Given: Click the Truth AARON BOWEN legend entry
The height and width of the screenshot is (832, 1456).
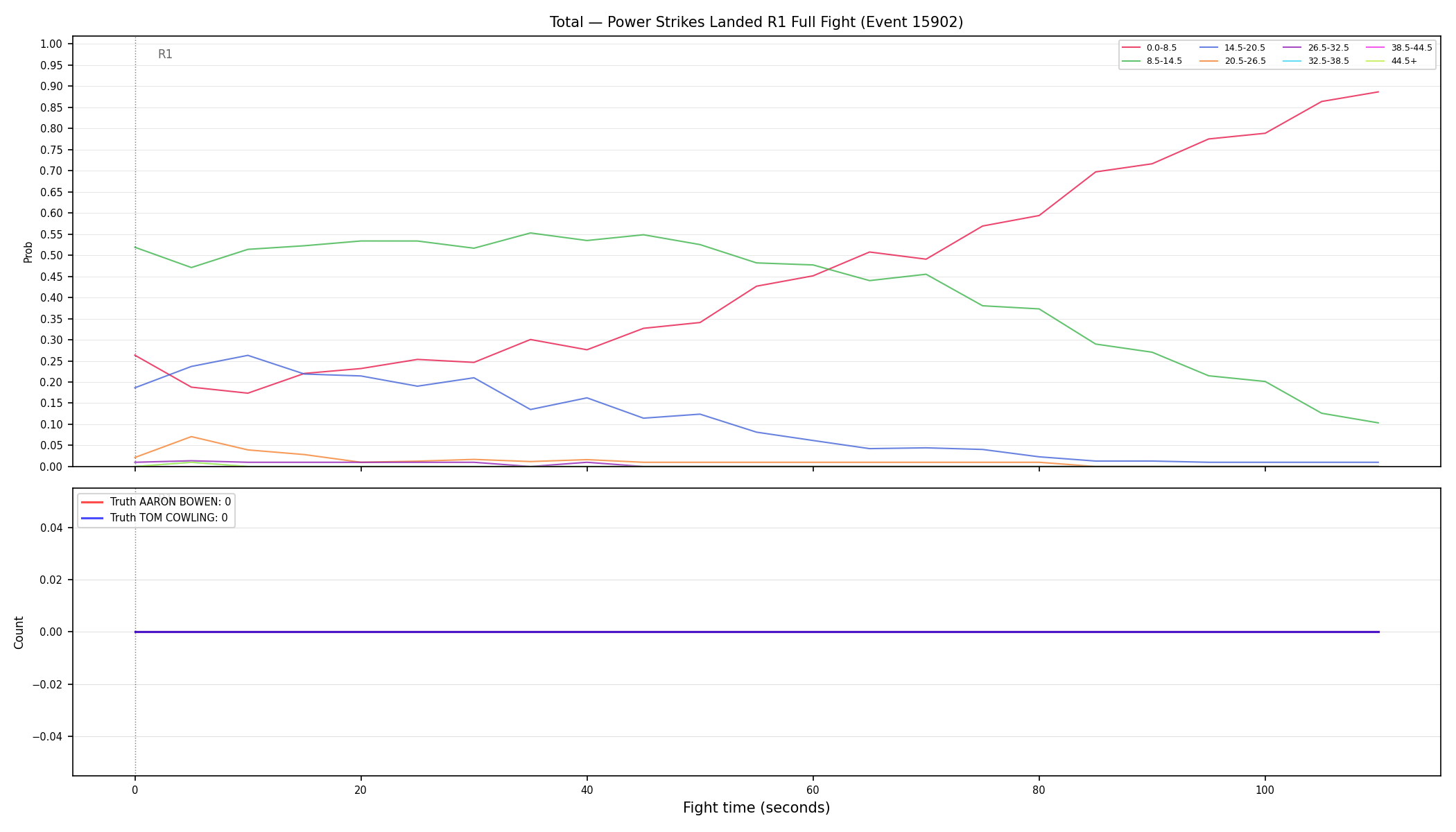Looking at the screenshot, I should 157,502.
